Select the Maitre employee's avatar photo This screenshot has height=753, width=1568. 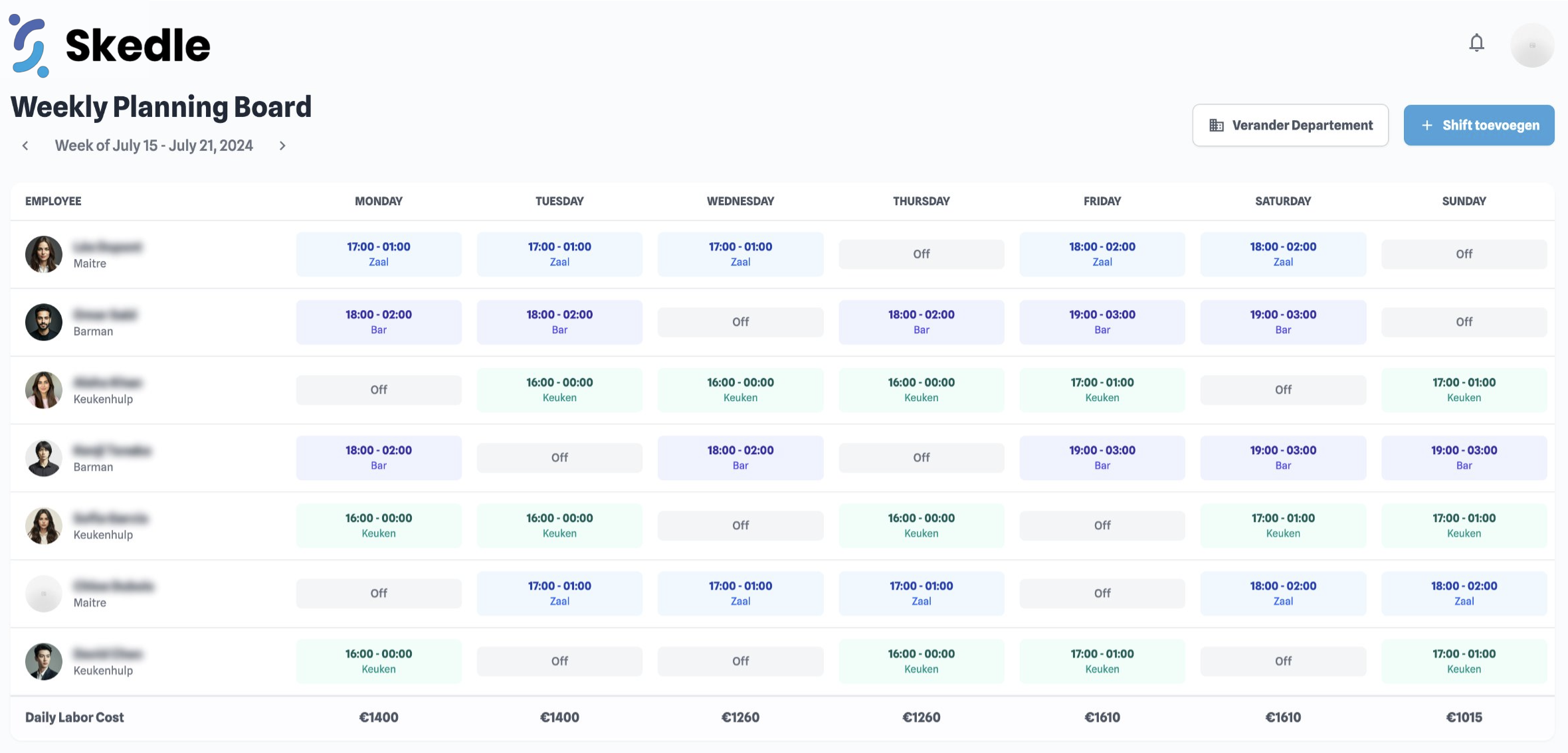point(43,254)
